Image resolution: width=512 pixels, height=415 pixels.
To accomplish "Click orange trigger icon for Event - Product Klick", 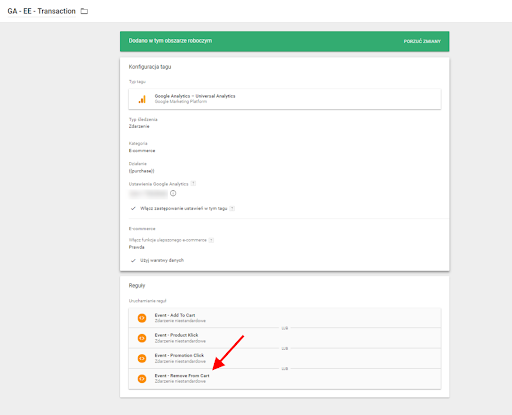I will click(142, 338).
